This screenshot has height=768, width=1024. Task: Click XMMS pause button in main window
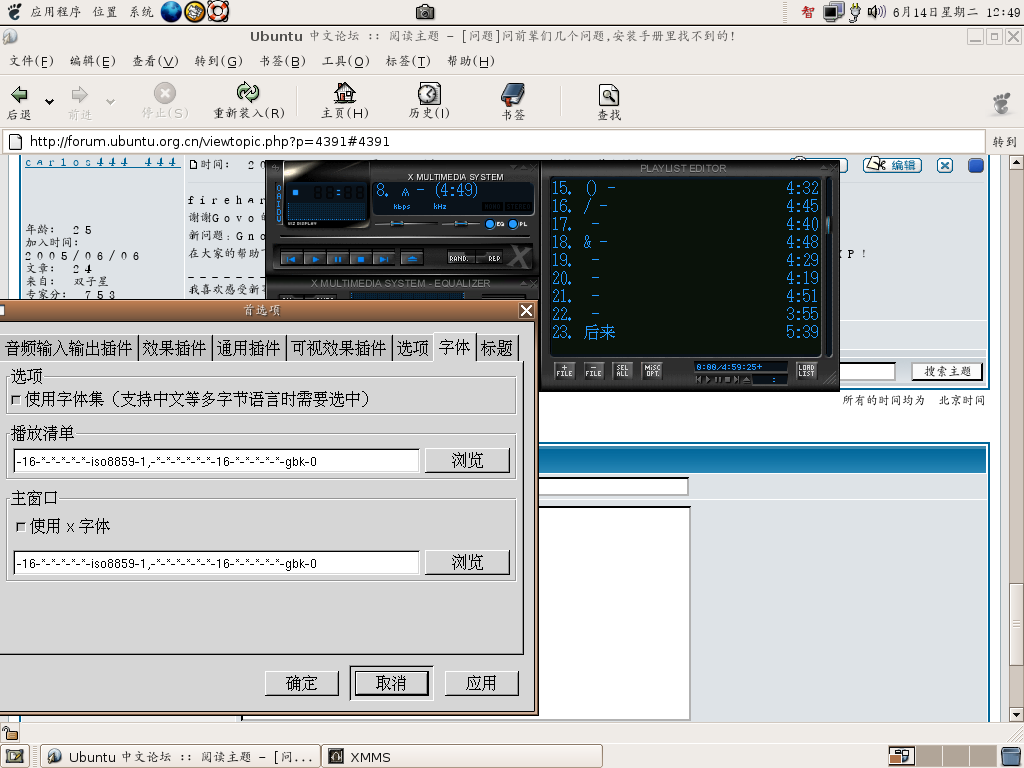pos(337,259)
